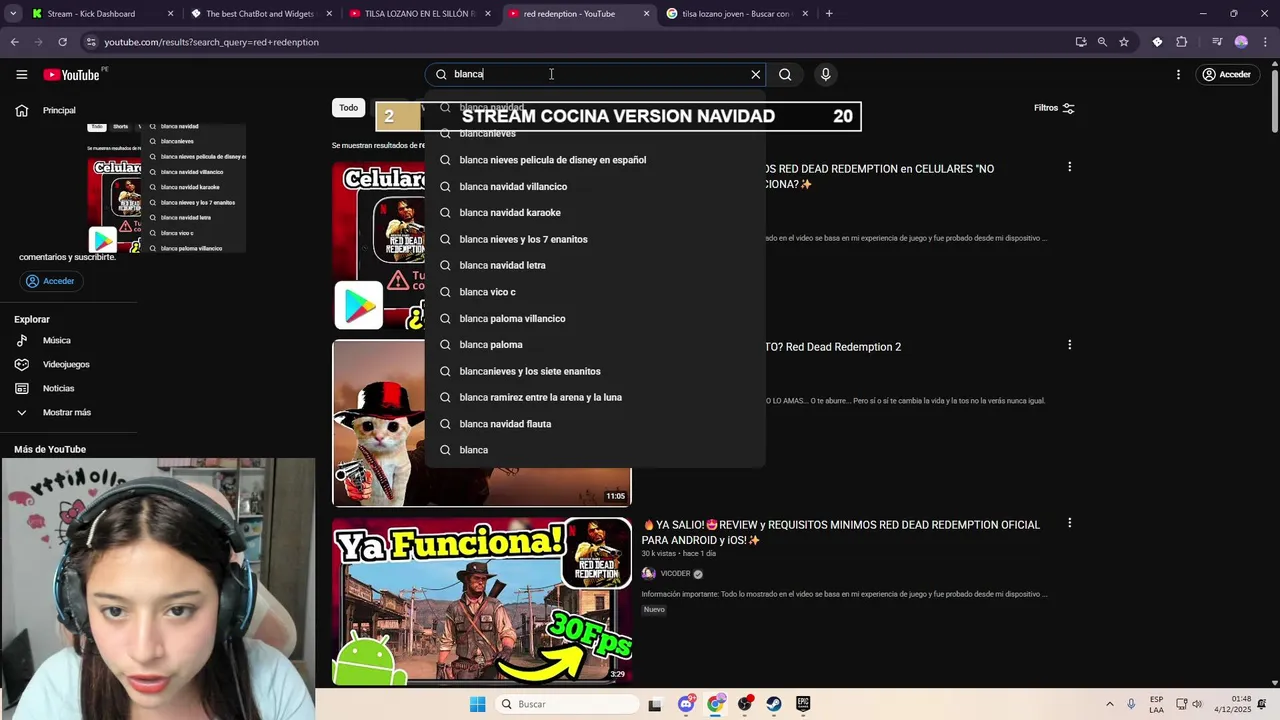The image size is (1280, 720).
Task: Open the VICODER channel link
Action: (675, 574)
